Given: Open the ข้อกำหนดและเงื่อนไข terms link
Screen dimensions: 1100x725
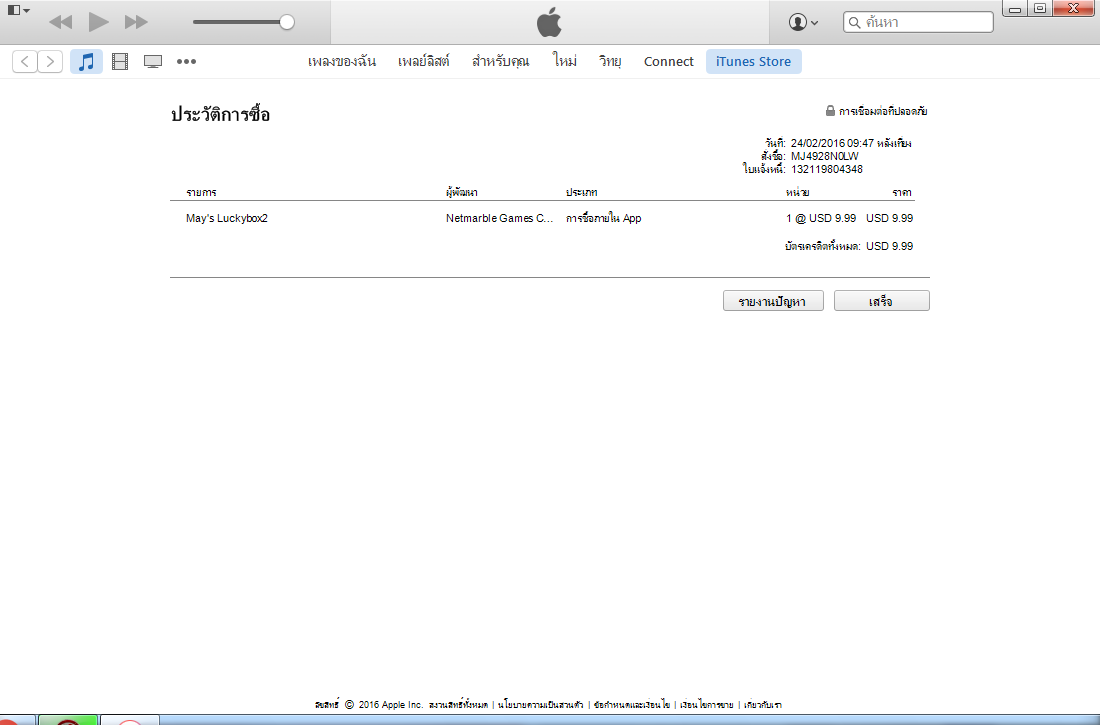Looking at the screenshot, I should click(631, 705).
